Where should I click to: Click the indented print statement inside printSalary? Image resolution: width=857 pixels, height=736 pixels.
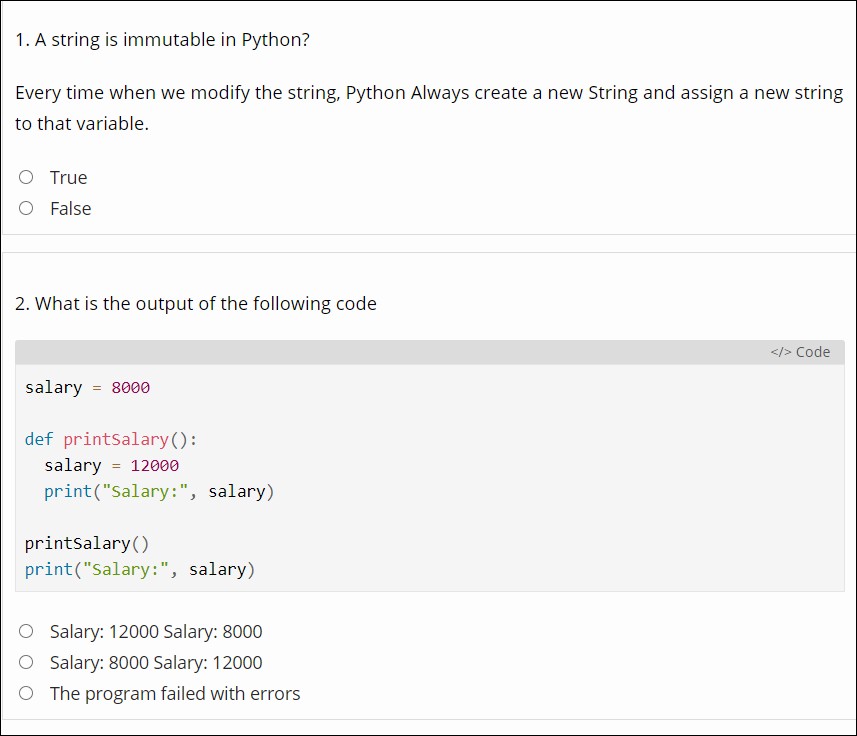pos(159,492)
